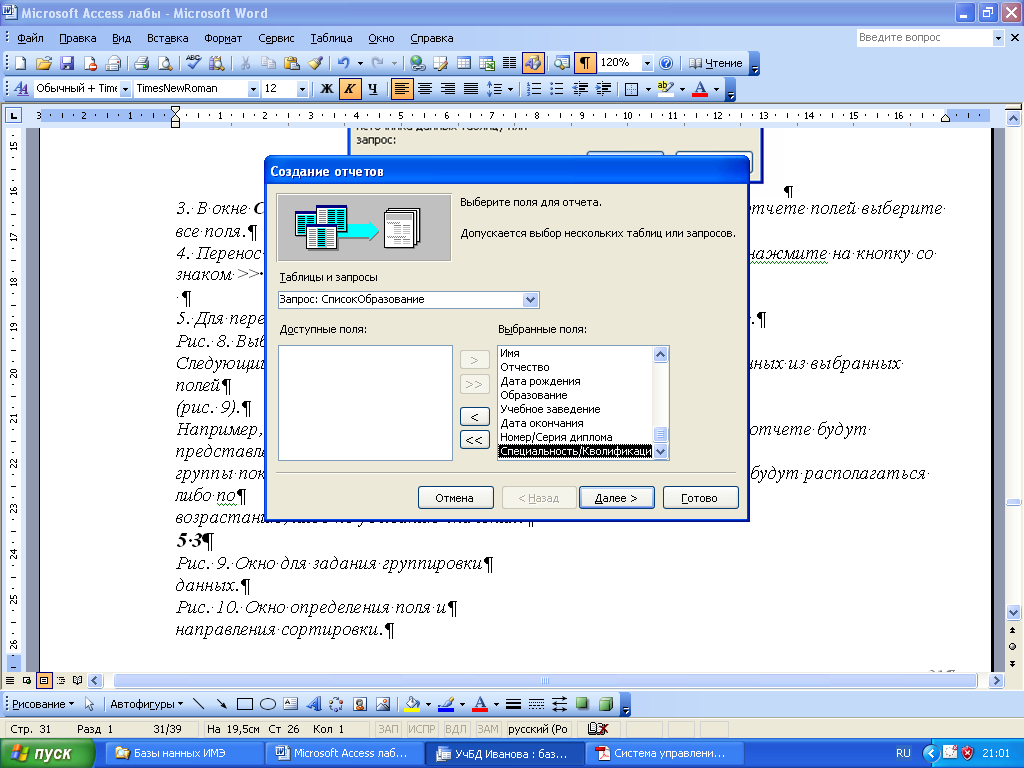Screen dimensions: 1024x768
Task: Click Далее > button in wizard
Action: (616, 498)
